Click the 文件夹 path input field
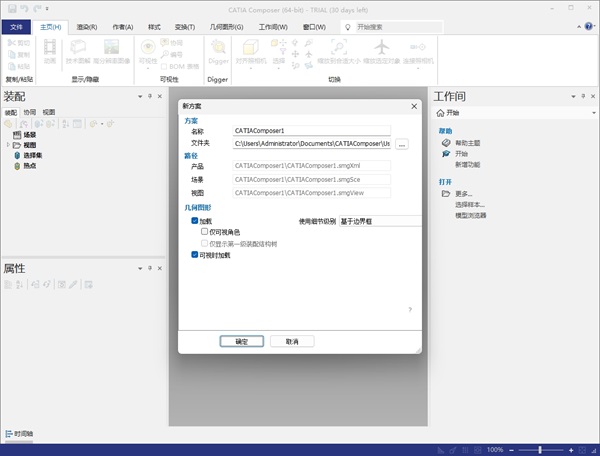 [311, 144]
